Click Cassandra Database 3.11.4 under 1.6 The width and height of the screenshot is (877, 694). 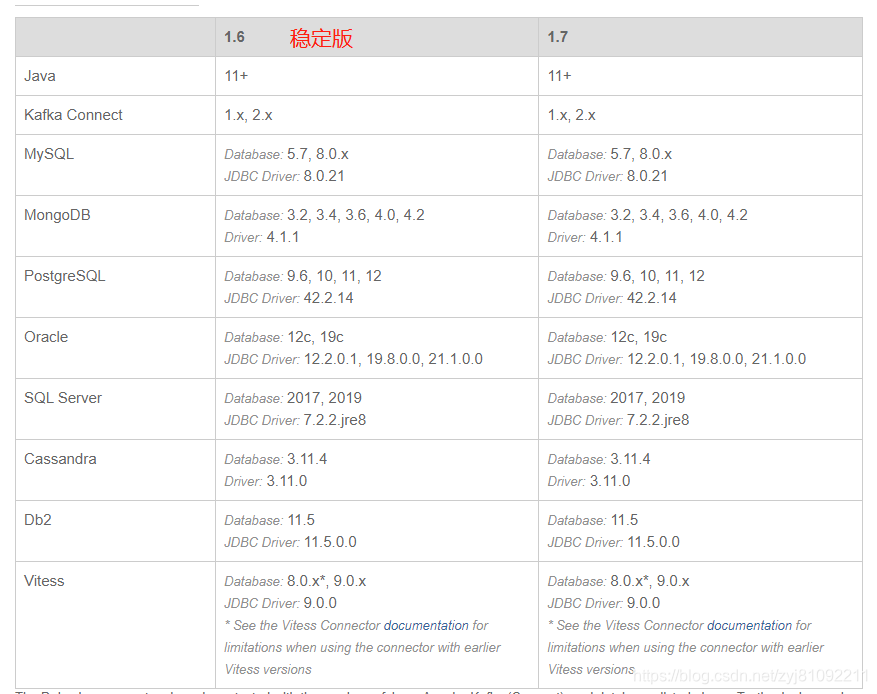tap(276, 459)
